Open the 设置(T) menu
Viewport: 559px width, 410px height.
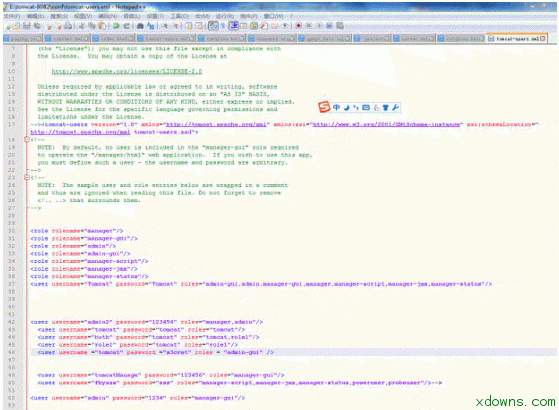(x=155, y=16)
